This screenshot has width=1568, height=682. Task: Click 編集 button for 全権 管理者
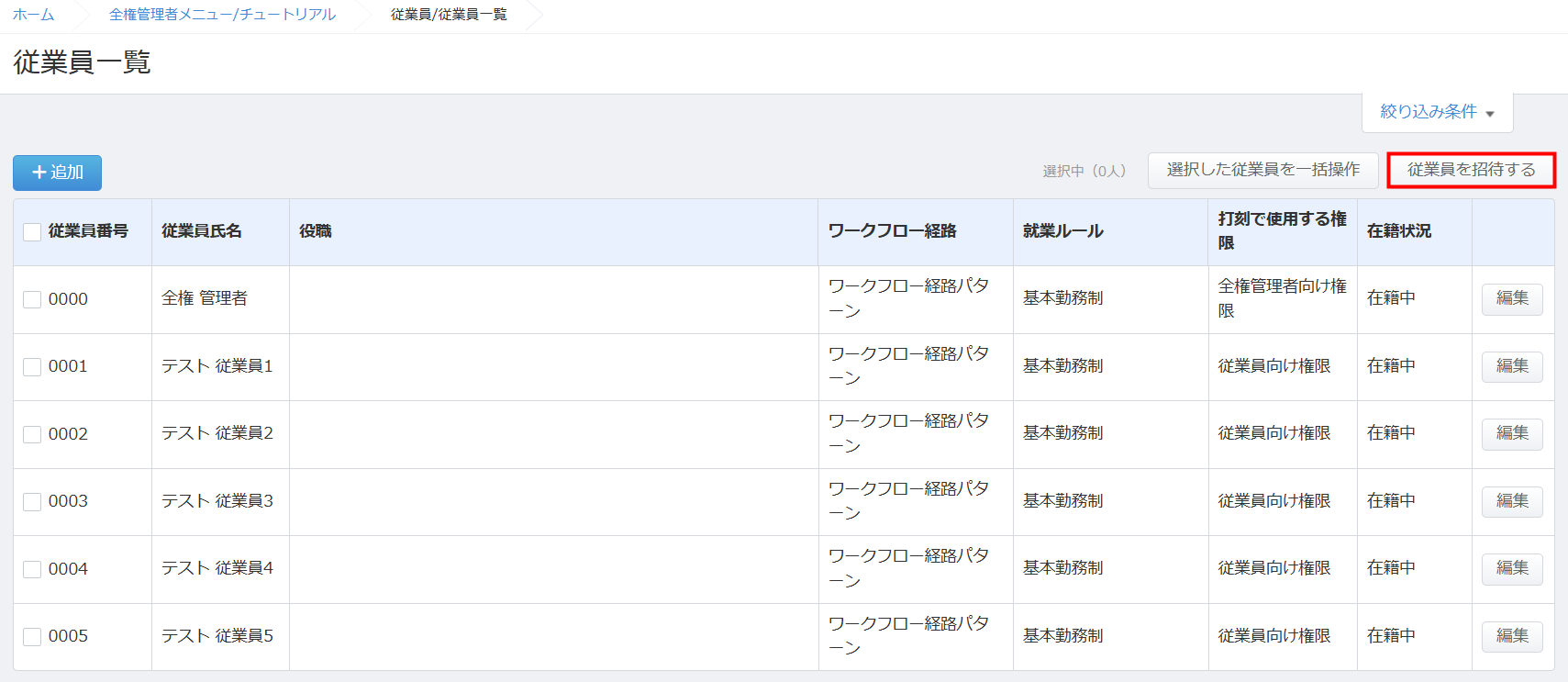coord(1511,298)
